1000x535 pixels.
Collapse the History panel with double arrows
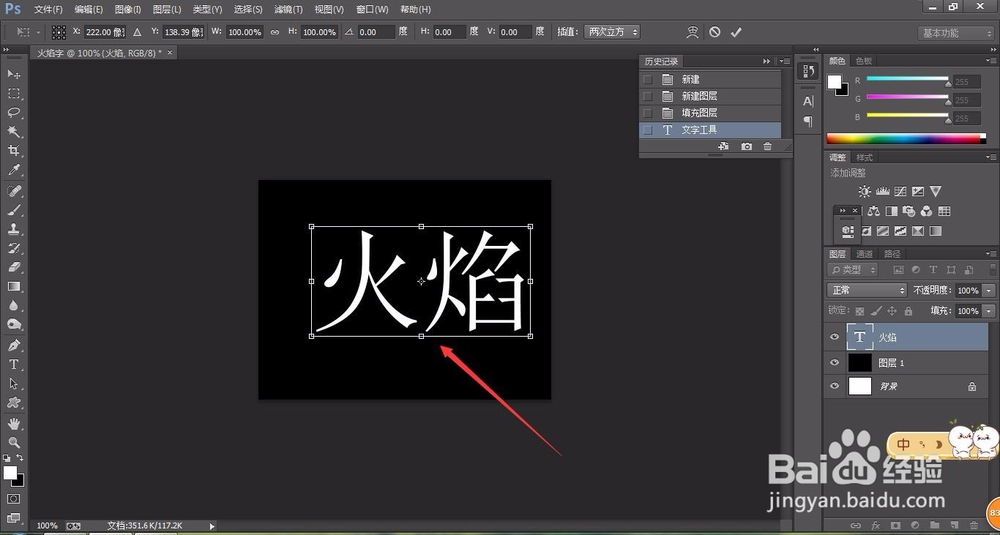coord(767,61)
